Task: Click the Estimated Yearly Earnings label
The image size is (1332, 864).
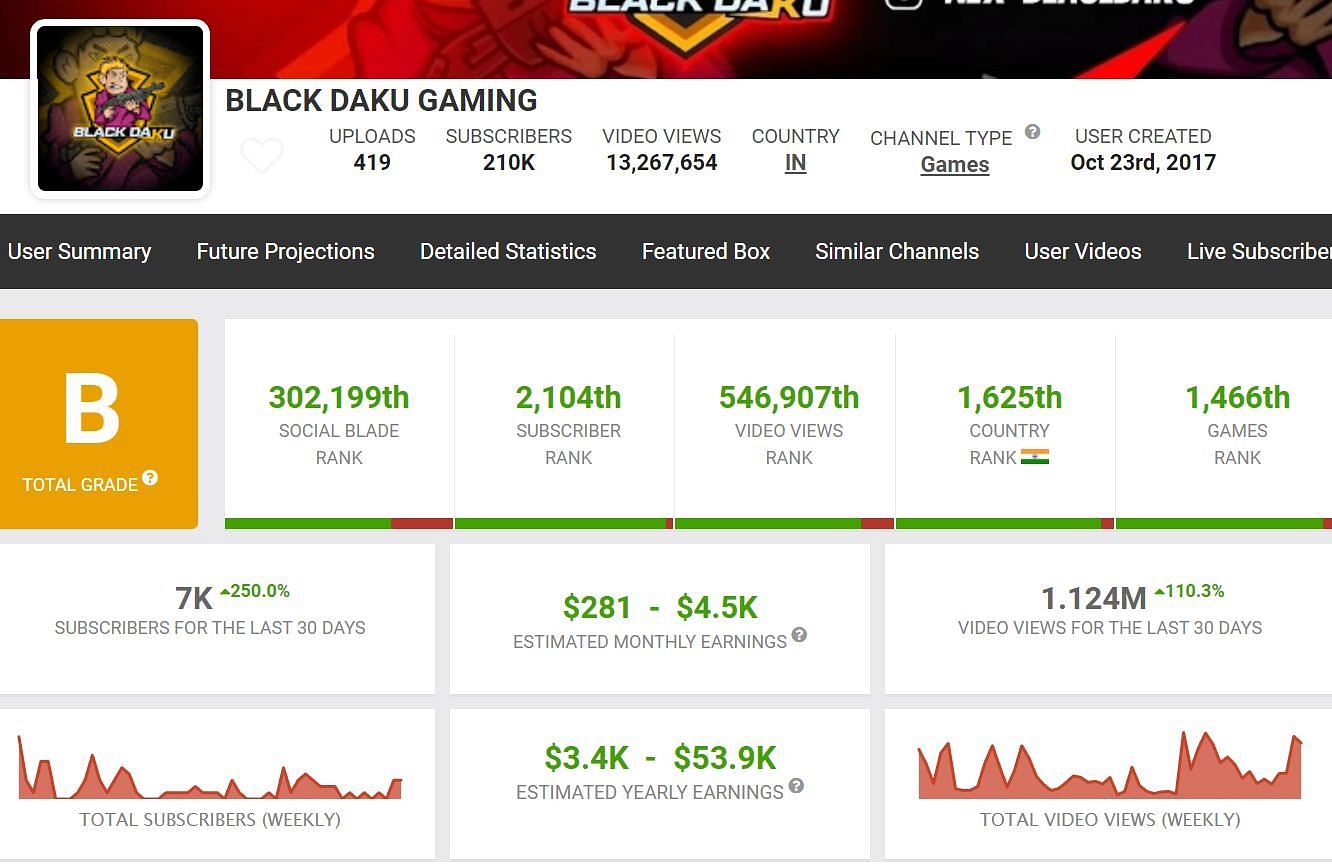Action: click(x=650, y=792)
